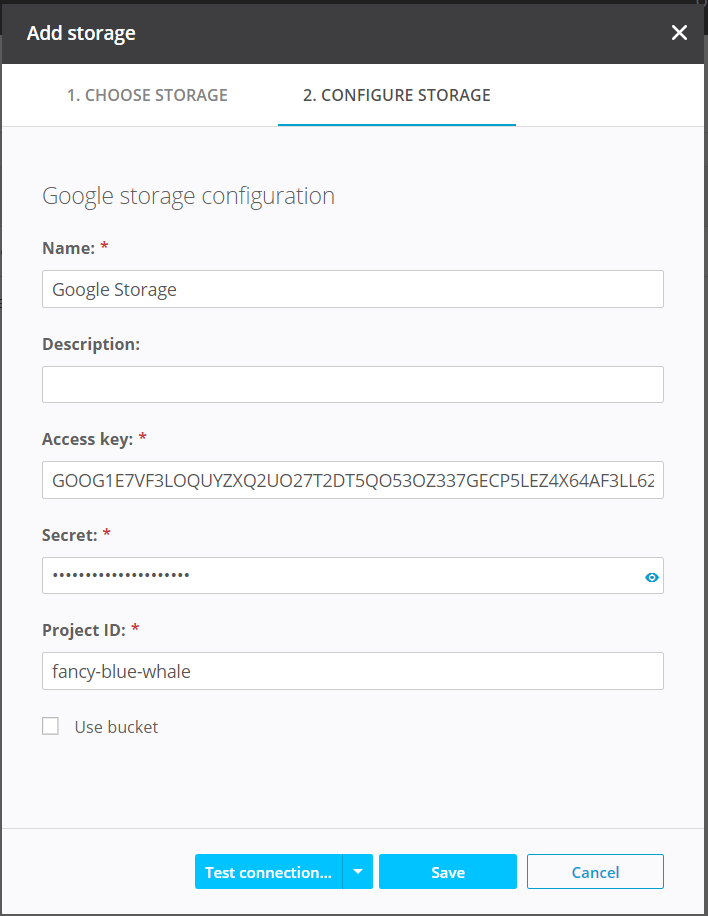Select the Project ID field with fancy-blue-whale
Image resolution: width=708 pixels, height=916 pixels.
click(352, 671)
